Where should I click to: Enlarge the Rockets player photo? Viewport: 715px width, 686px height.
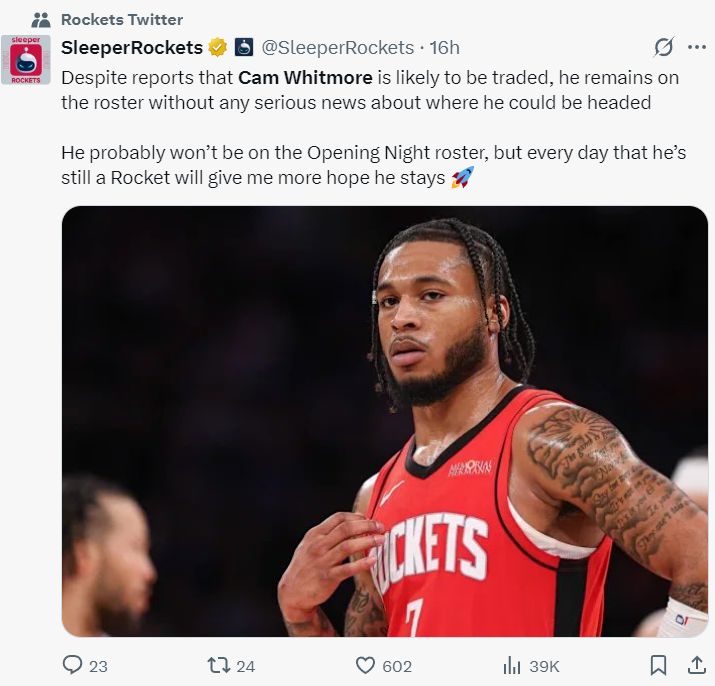[384, 421]
